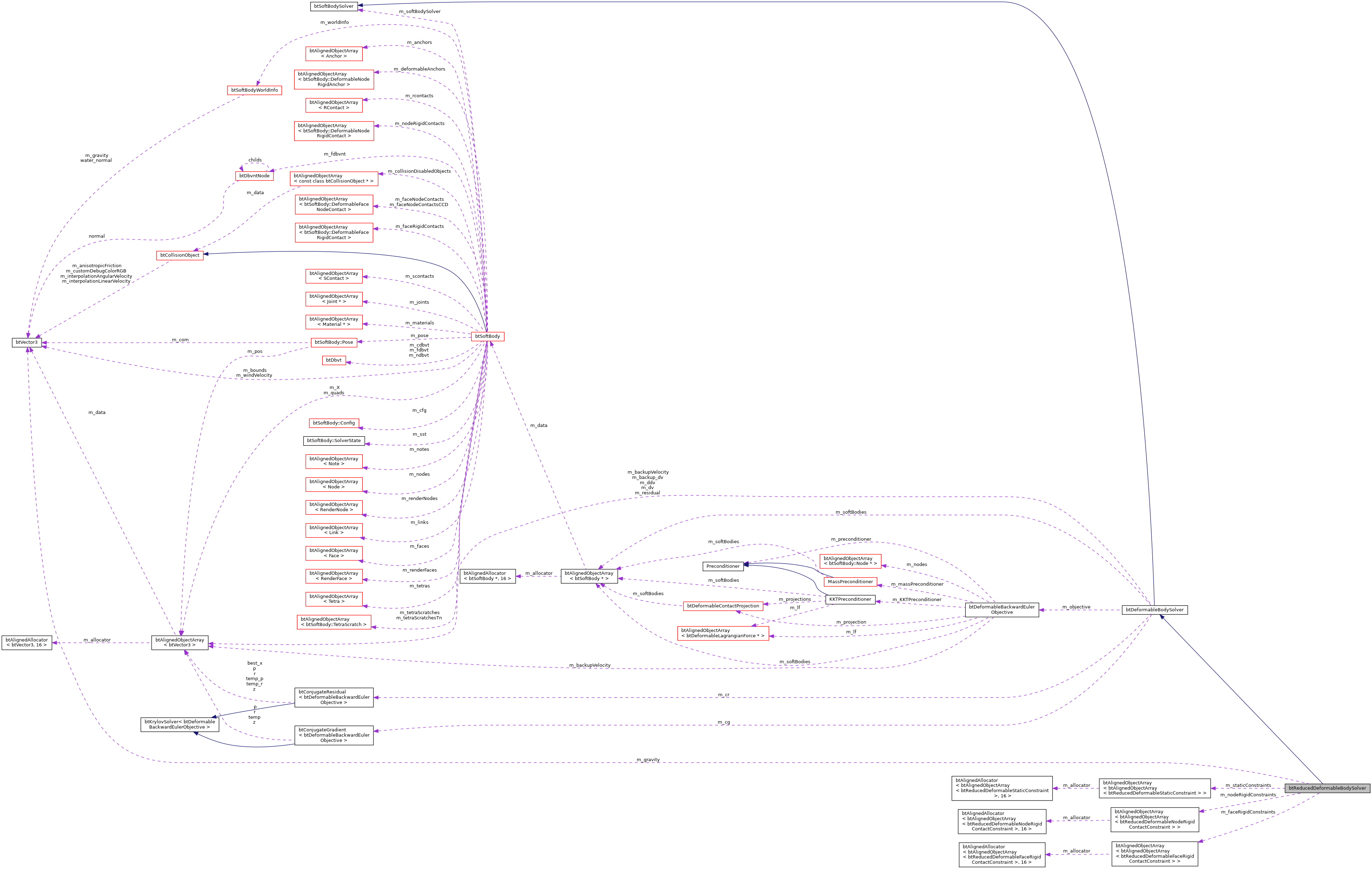Select the btConjugateGradient node
This screenshot has height=869, width=1372.
[x=334, y=735]
